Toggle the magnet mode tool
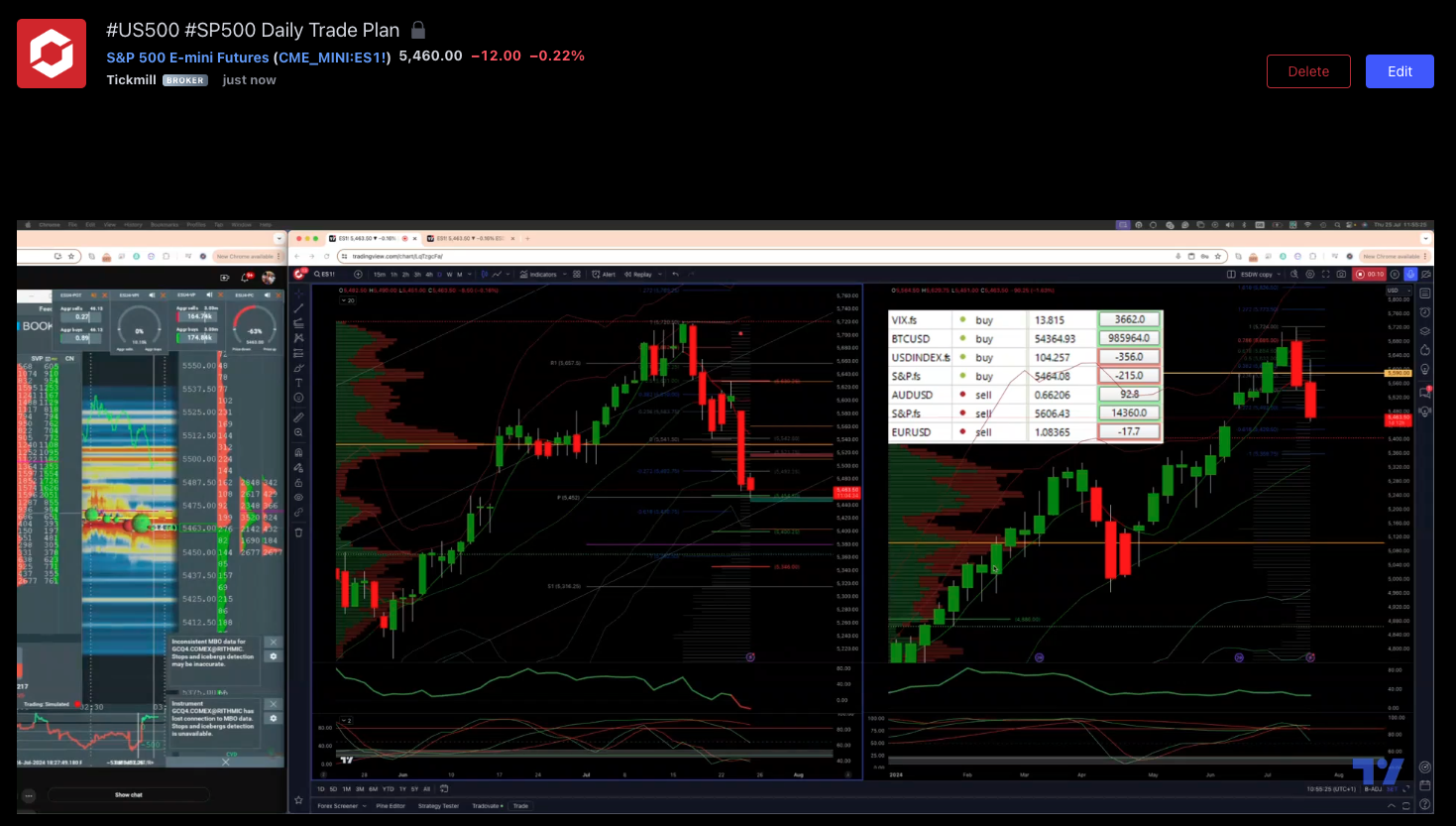Screen dimensions: 1456x826 point(298,452)
